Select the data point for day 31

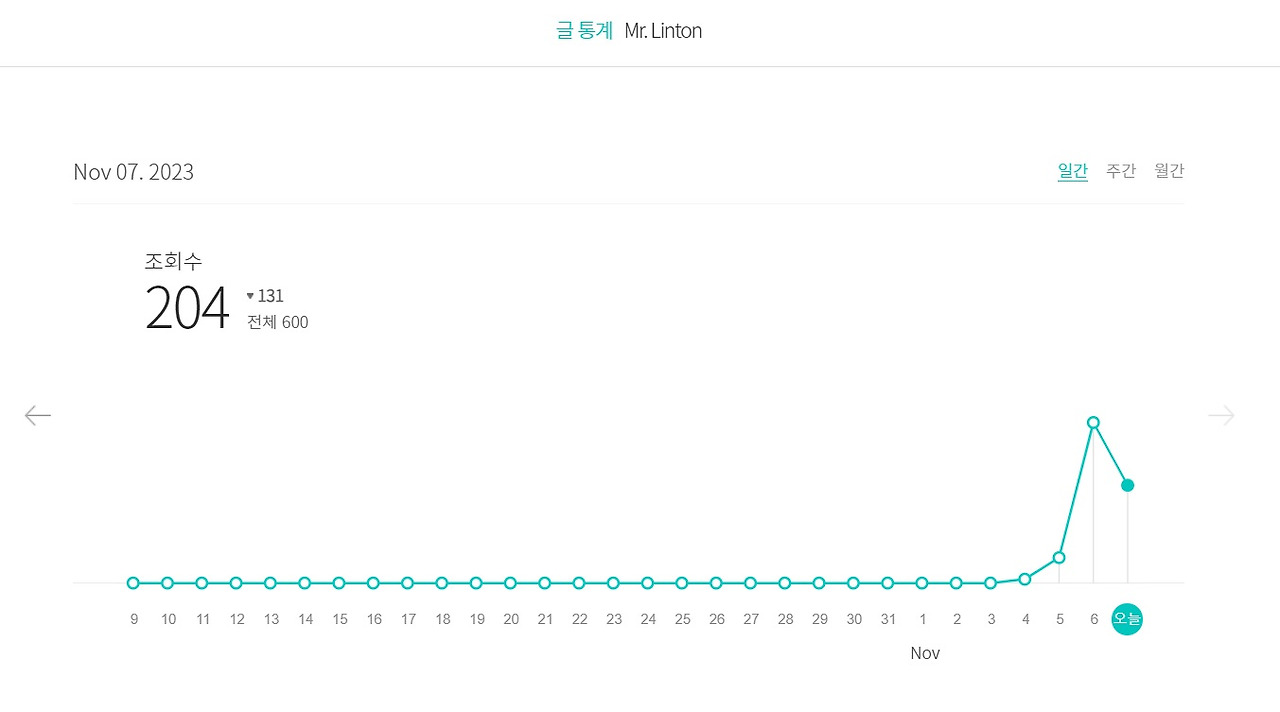[x=887, y=583]
